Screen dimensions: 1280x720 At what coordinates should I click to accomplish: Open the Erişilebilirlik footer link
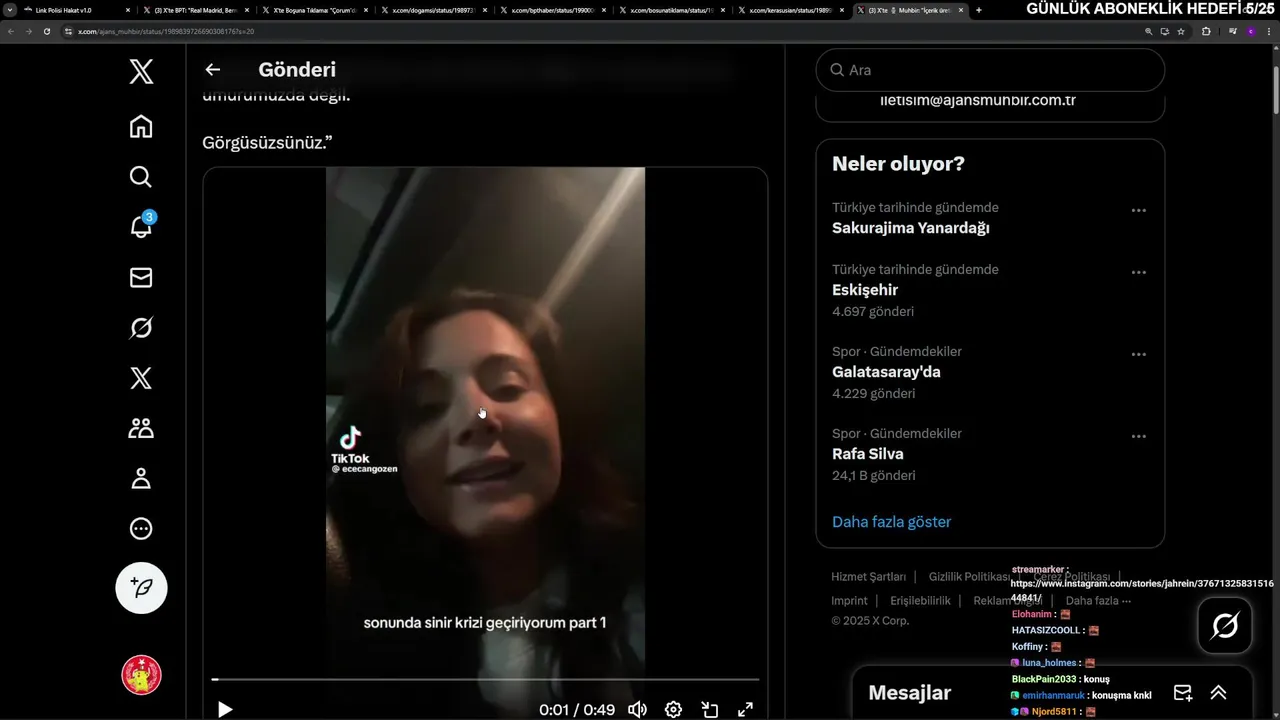[x=920, y=601]
